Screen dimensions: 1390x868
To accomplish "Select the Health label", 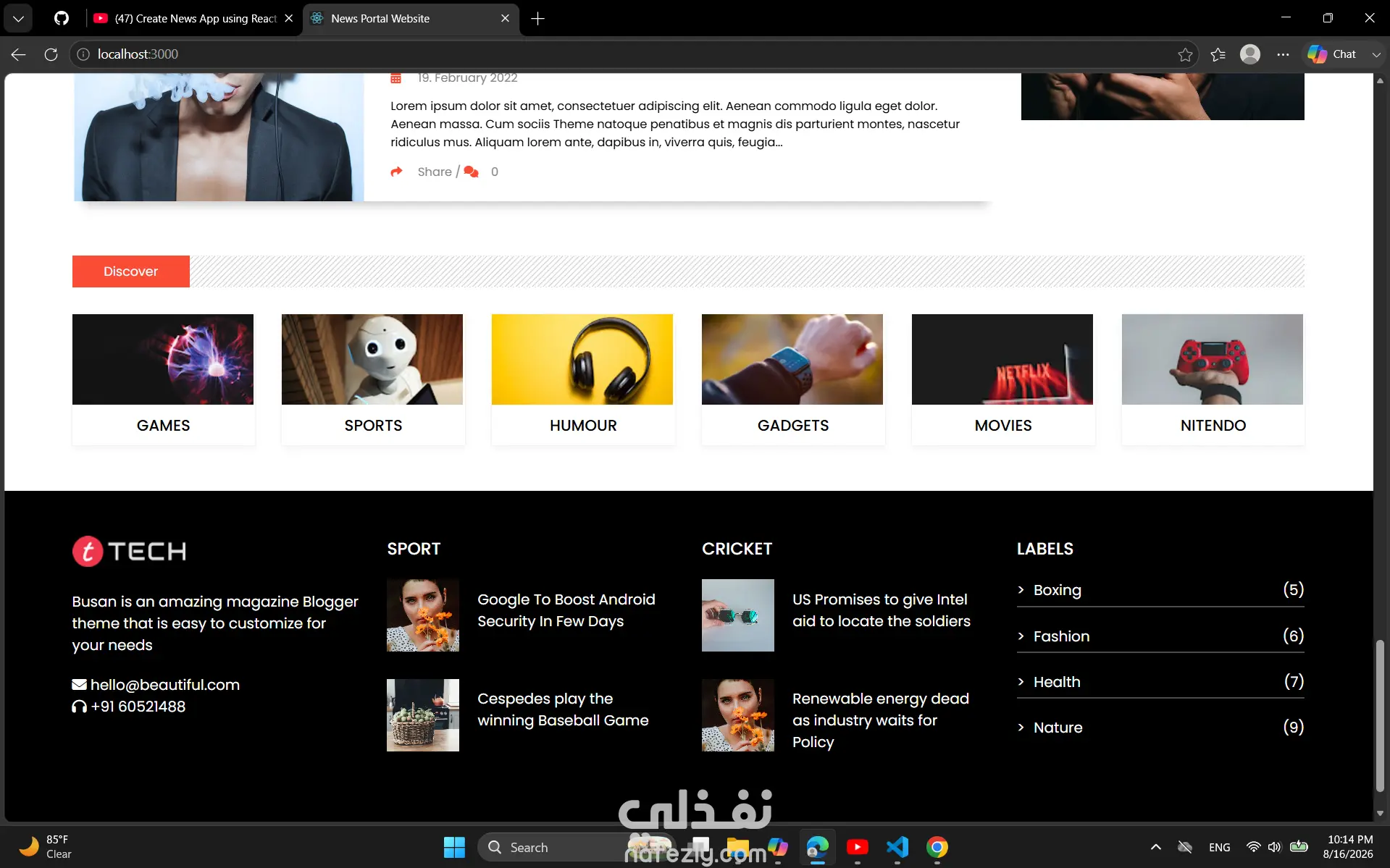I will click(x=1057, y=682).
